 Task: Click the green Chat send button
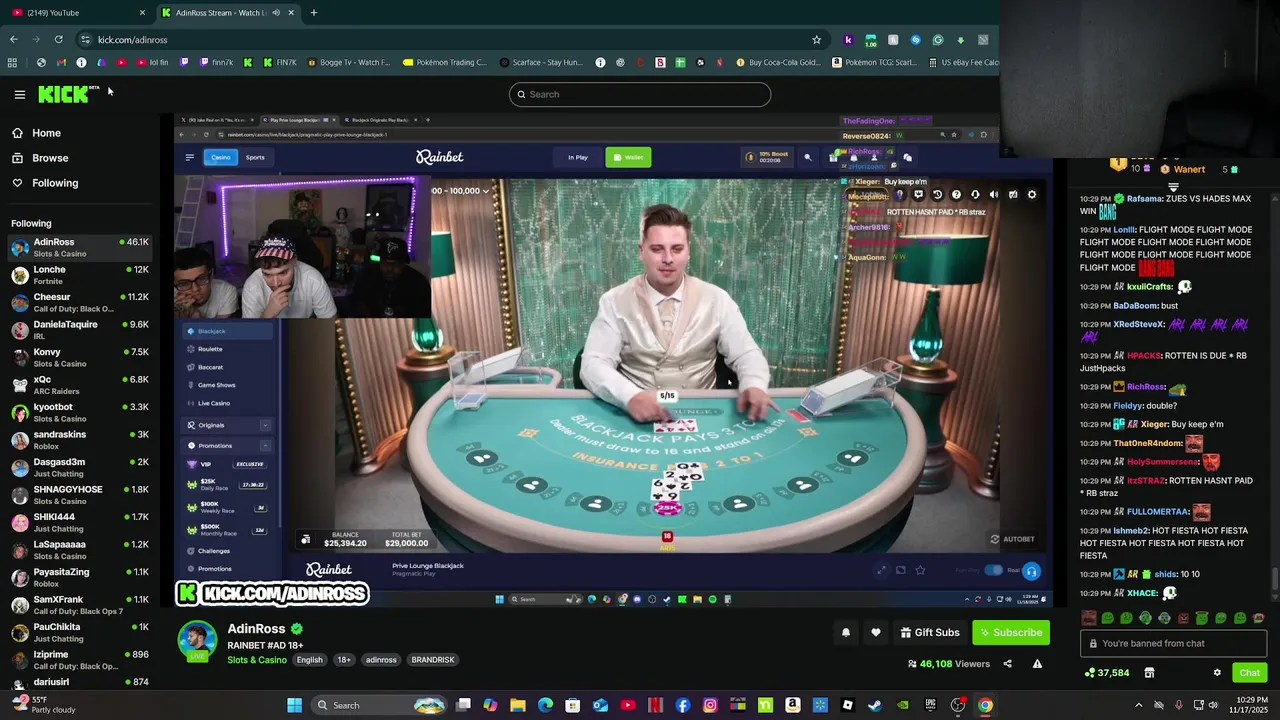[x=1249, y=673]
